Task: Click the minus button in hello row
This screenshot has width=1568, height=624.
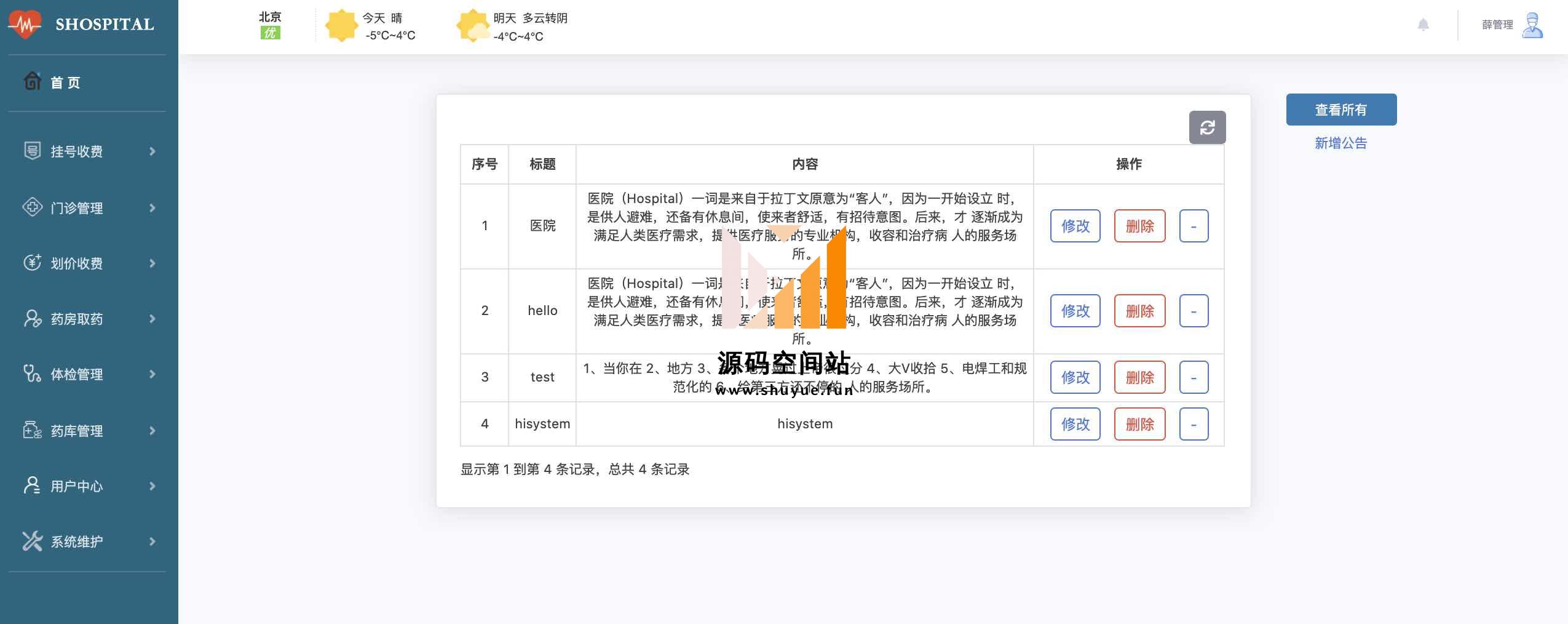Action: coord(1194,311)
